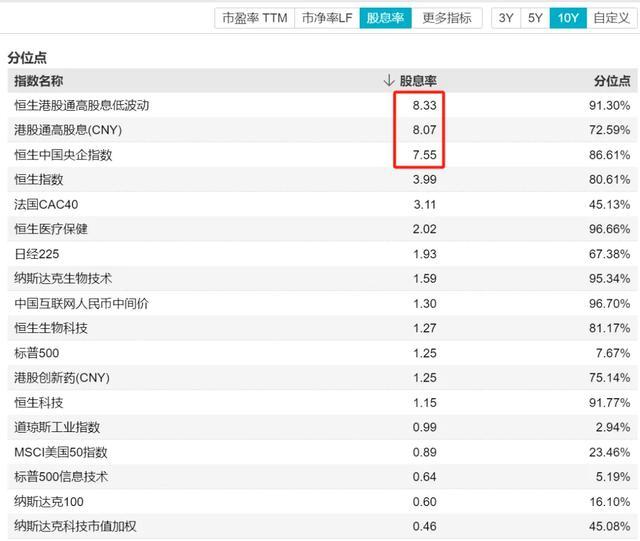Click the 分位点 column header
Image resolution: width=640 pixels, height=541 pixels.
click(x=612, y=81)
